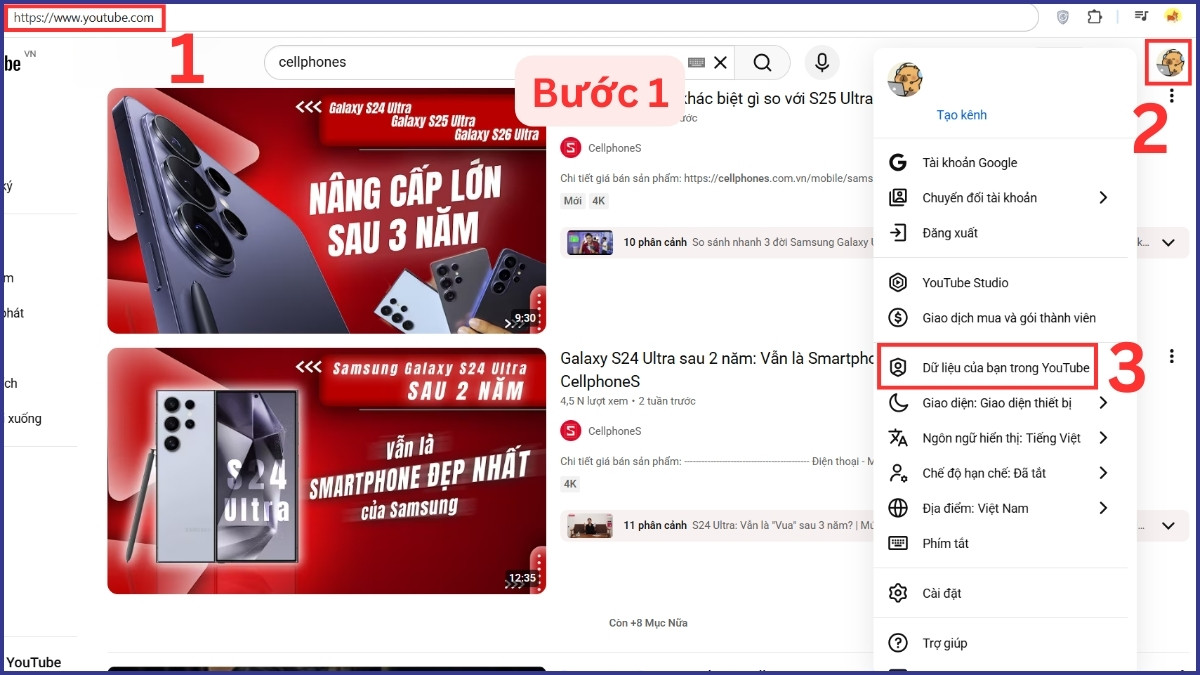The height and width of the screenshot is (675, 1200).
Task: Click the browser address bar showing youtube.com
Action: click(x=85, y=17)
